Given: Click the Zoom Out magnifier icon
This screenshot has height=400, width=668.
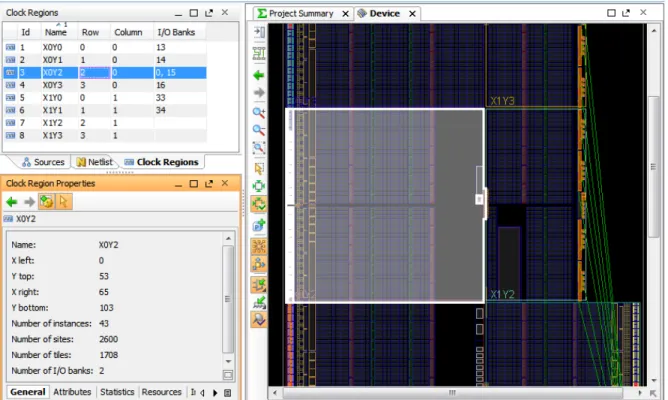Looking at the screenshot, I should click(x=259, y=130).
